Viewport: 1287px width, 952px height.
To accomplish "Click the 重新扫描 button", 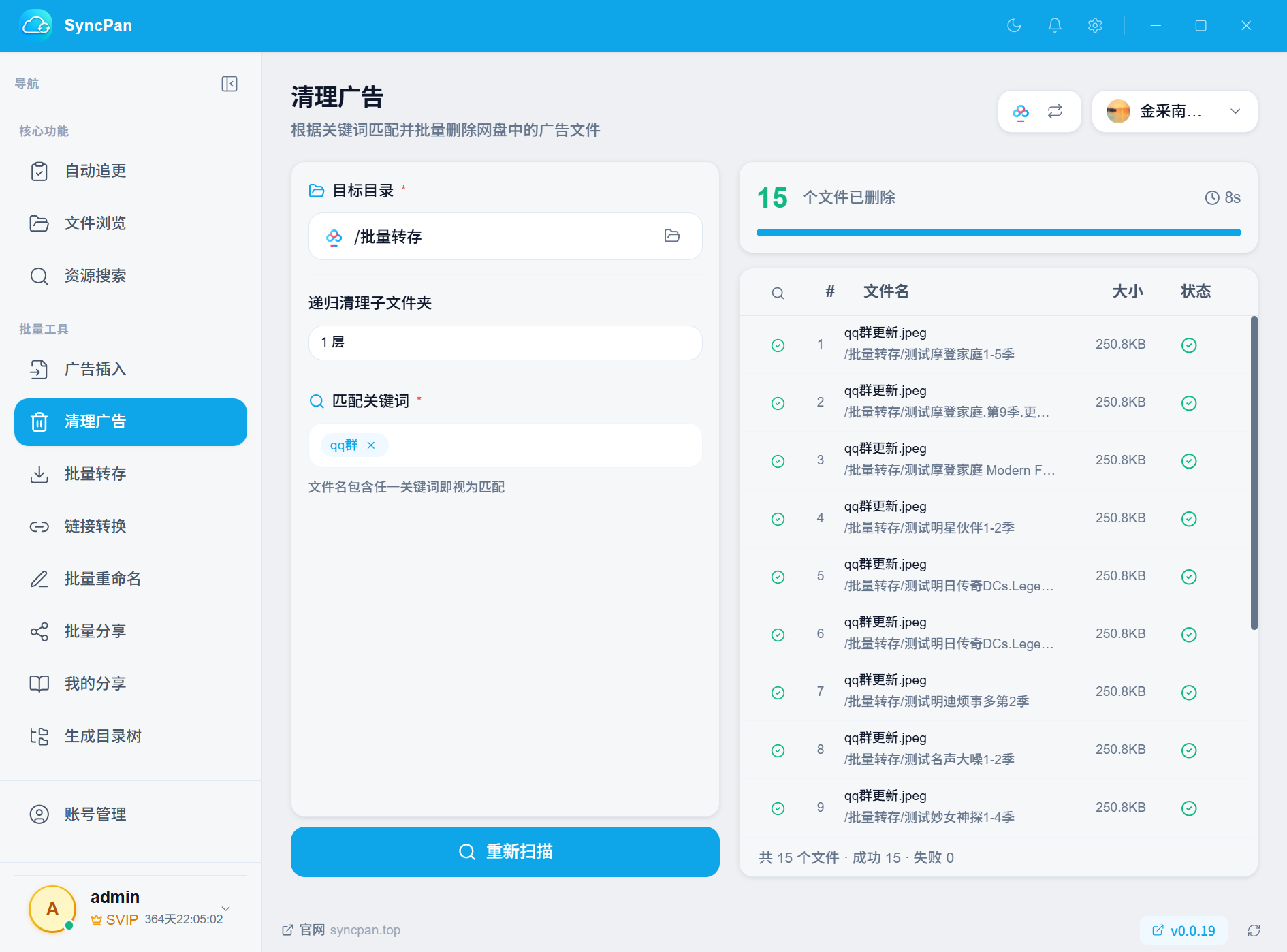I will pyautogui.click(x=505, y=852).
